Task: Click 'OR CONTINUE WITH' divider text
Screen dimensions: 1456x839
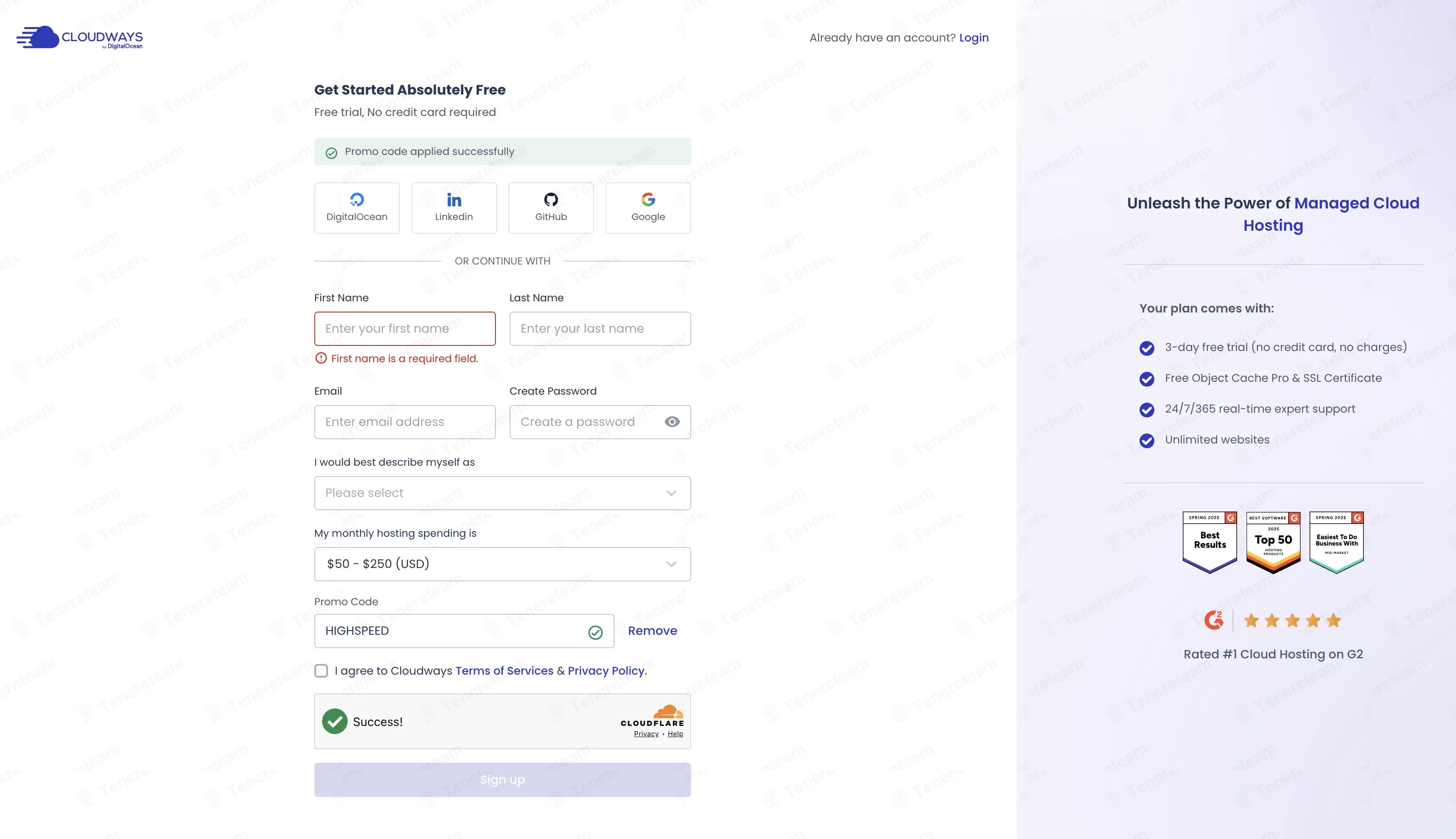Action: tap(503, 261)
